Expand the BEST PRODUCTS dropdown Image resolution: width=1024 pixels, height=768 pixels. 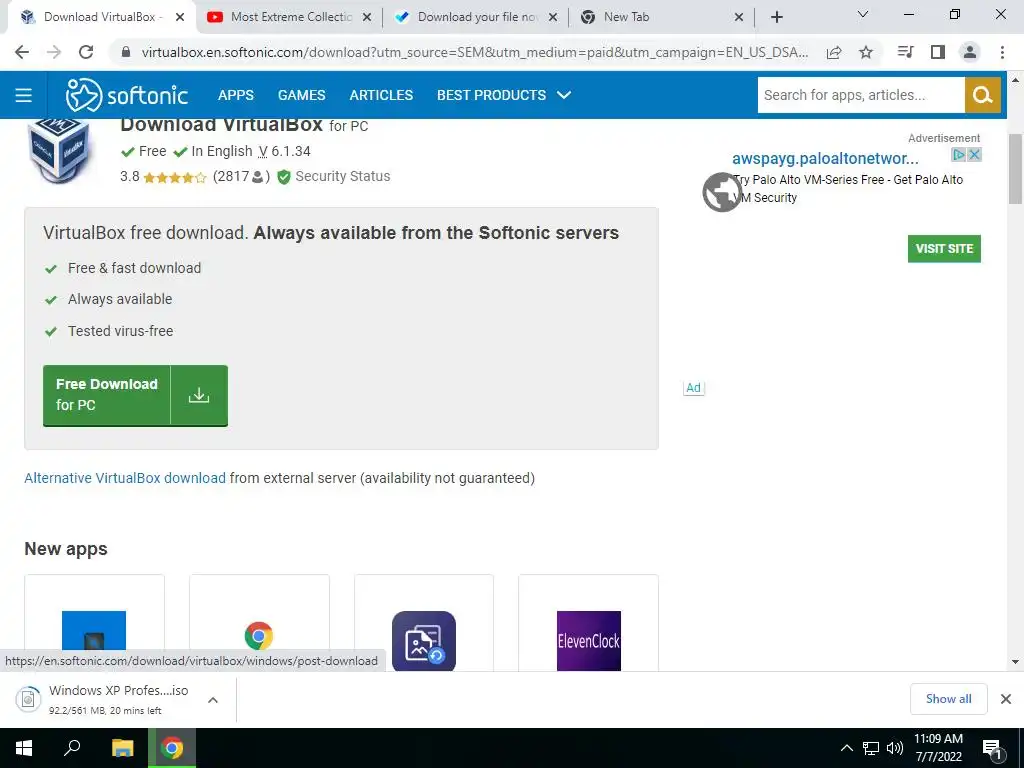pos(504,95)
